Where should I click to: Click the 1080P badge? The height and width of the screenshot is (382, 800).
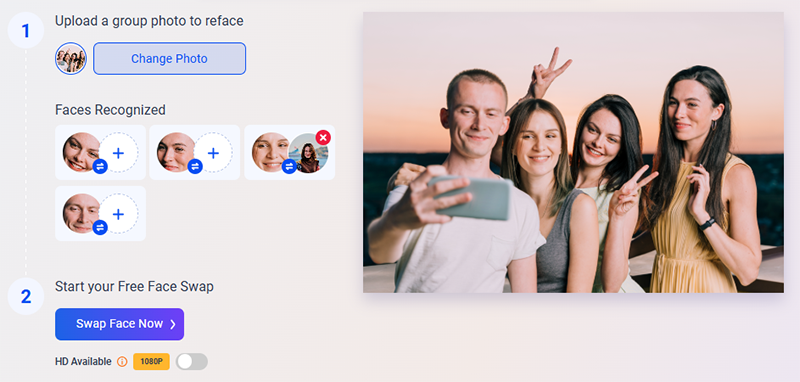click(151, 362)
